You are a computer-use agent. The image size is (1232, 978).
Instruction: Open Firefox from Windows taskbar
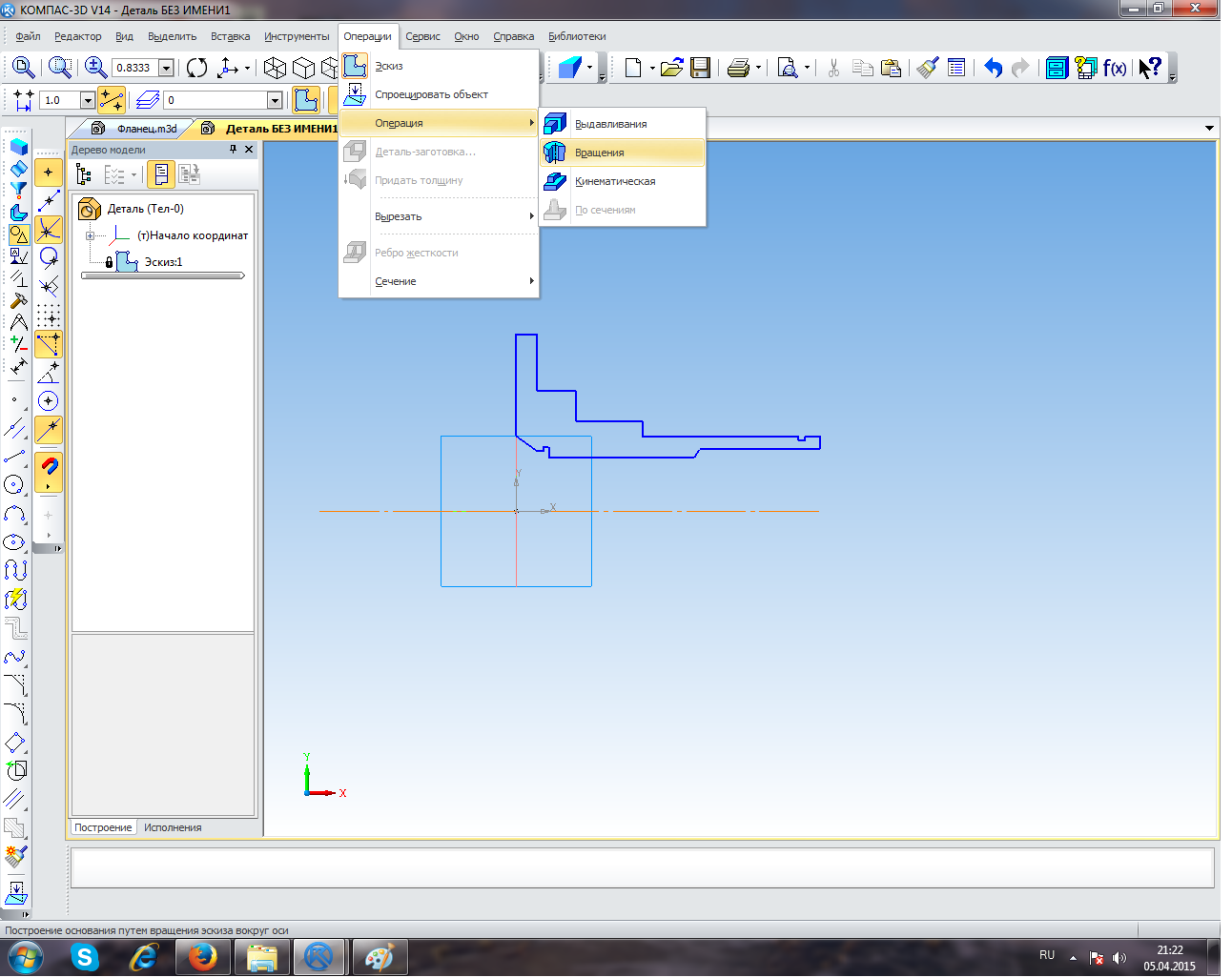click(x=202, y=957)
